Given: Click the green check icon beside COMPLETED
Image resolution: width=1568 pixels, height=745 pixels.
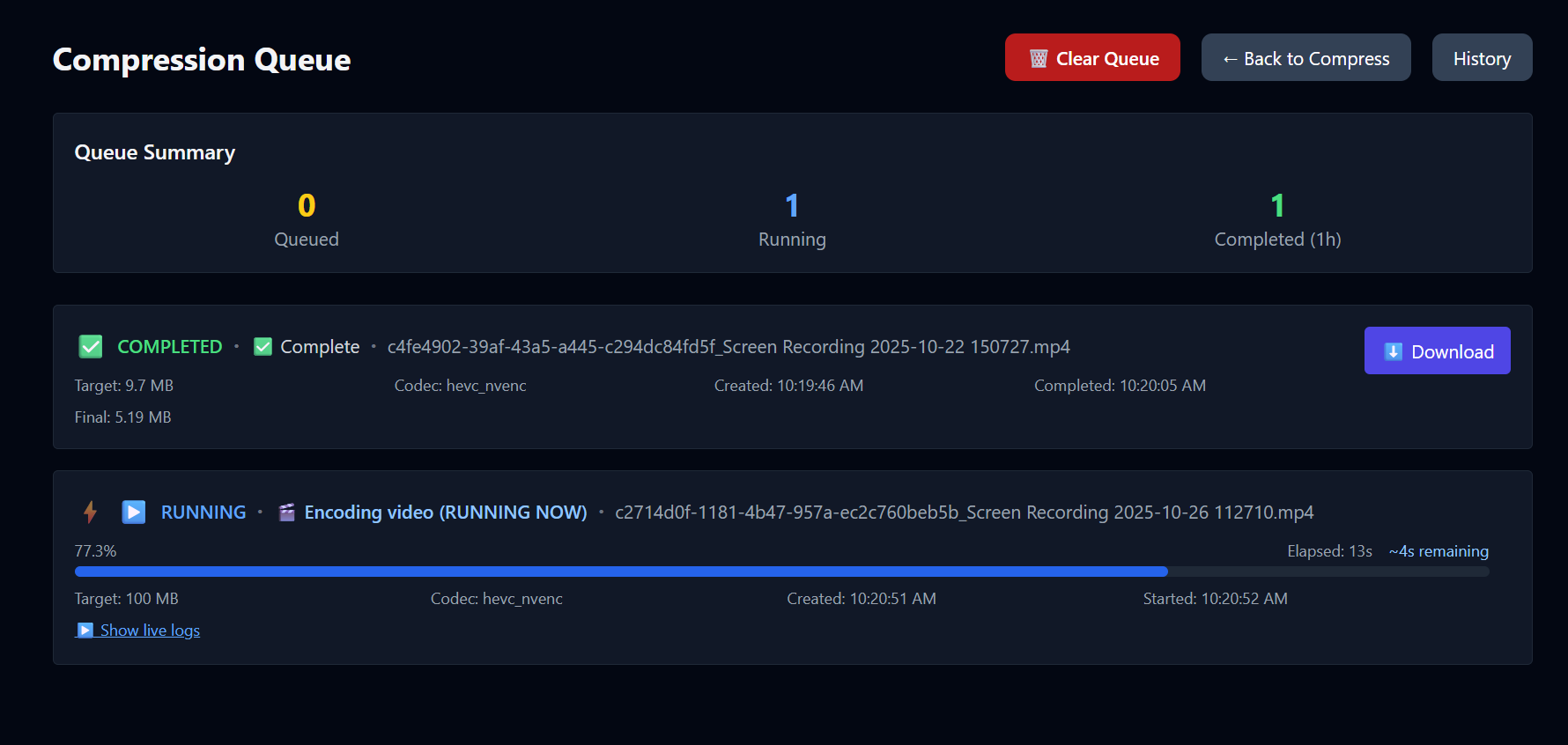Looking at the screenshot, I should 91,346.
